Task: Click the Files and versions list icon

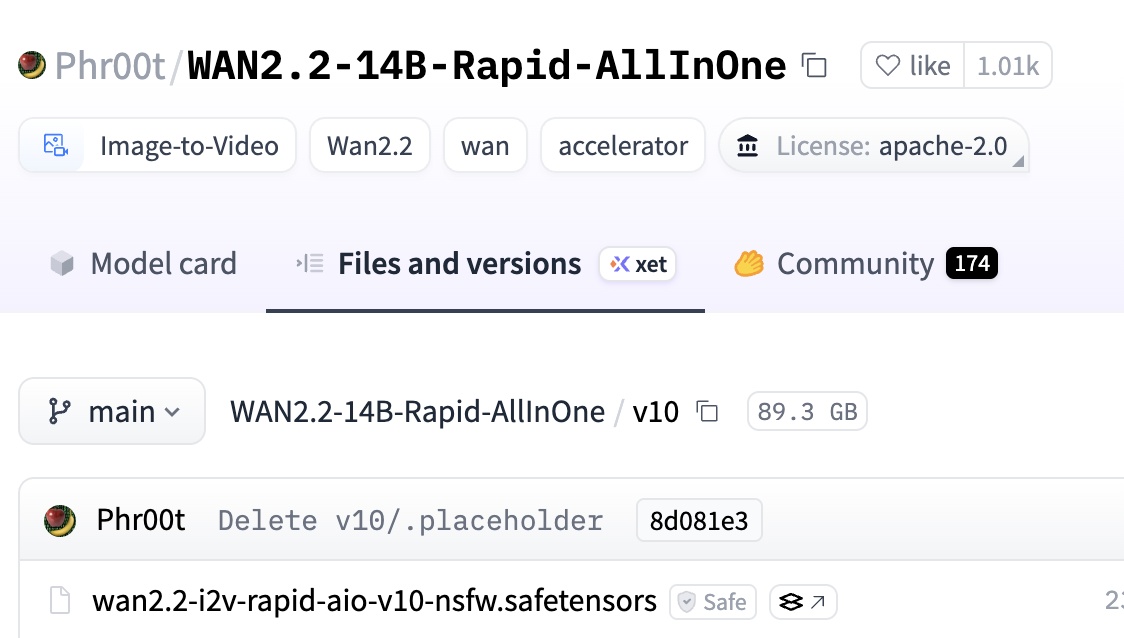Action: [x=310, y=263]
